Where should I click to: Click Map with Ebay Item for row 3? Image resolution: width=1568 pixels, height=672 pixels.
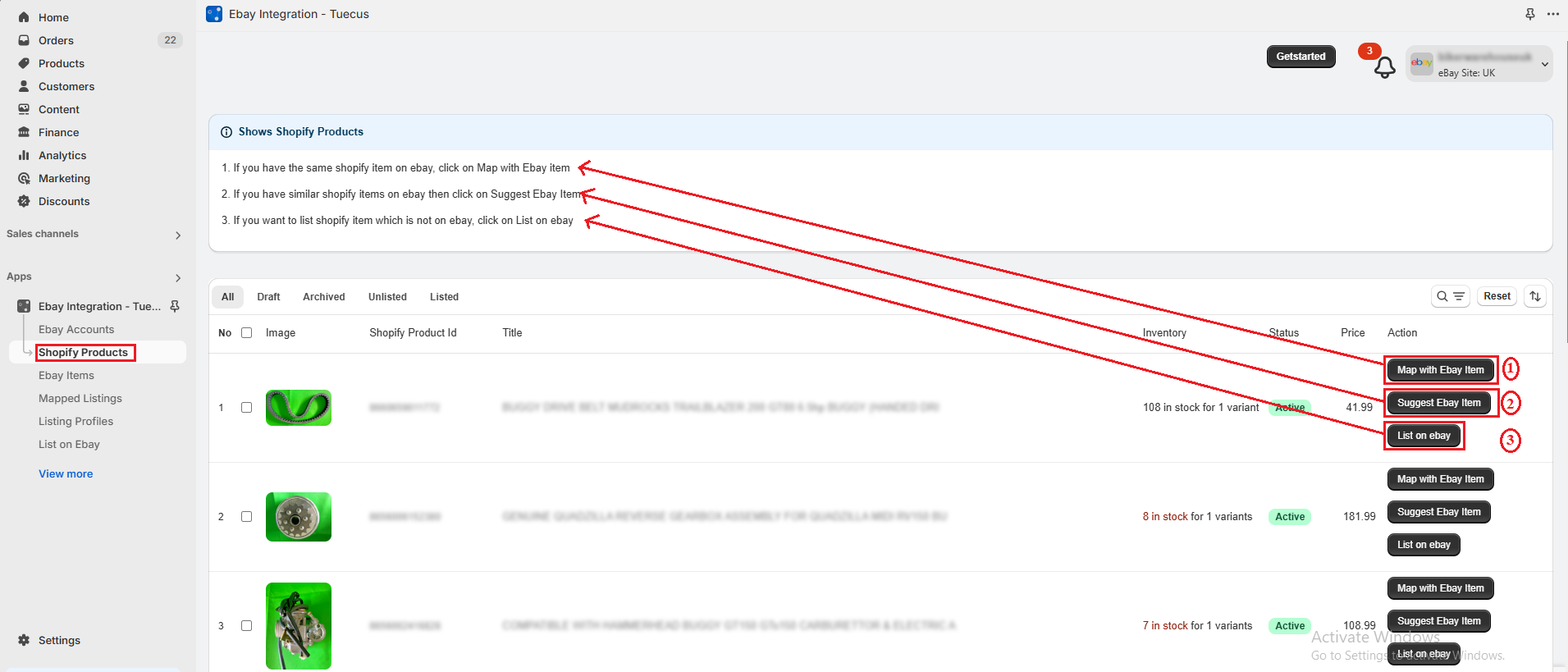click(x=1440, y=588)
